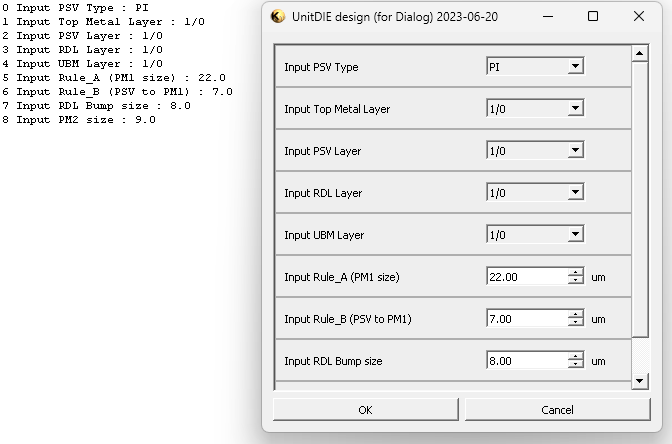Decrement the Rule_B PSV to PM1 value

[x=575, y=323]
